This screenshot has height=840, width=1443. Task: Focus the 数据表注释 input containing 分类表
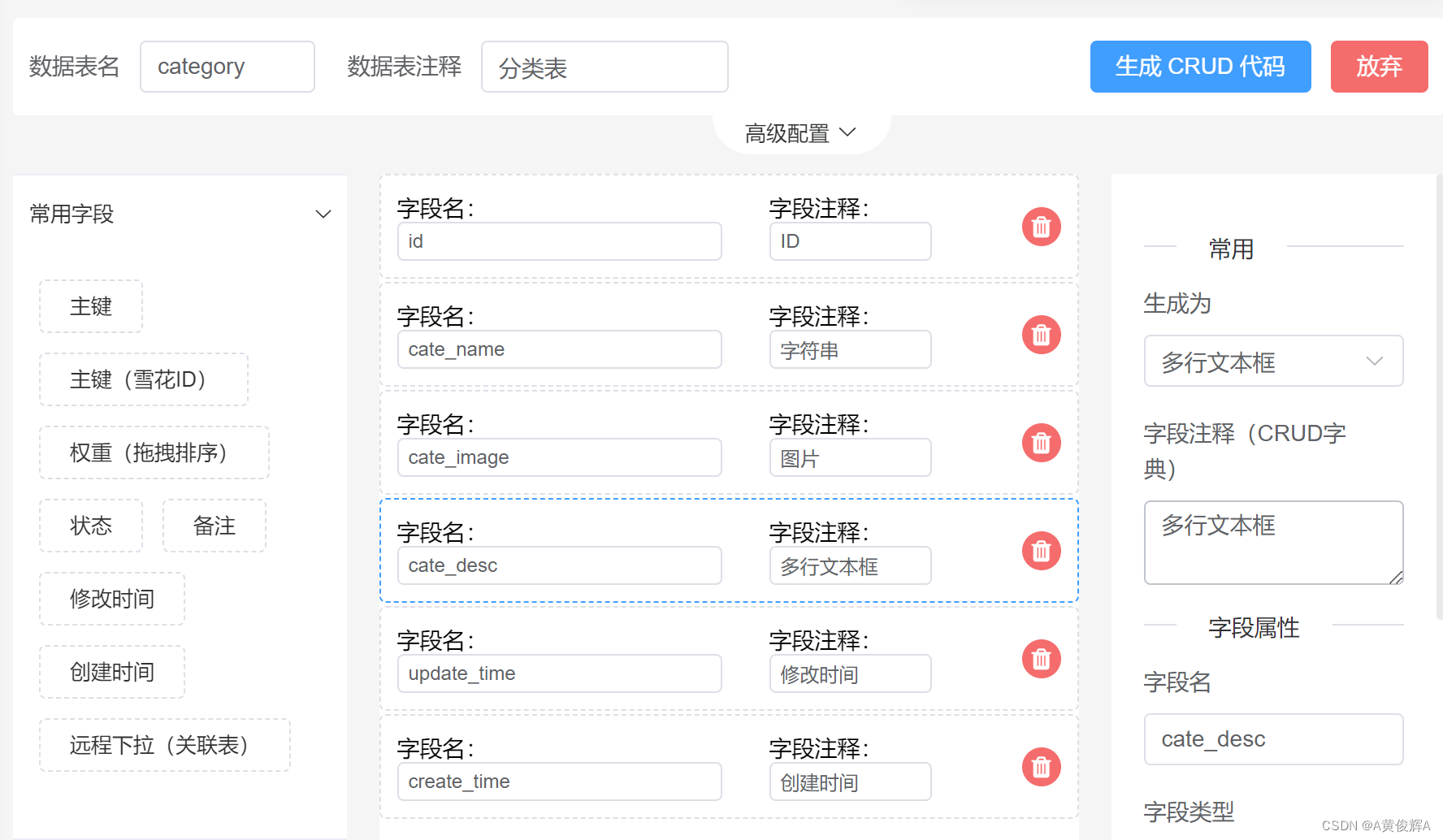coord(604,67)
